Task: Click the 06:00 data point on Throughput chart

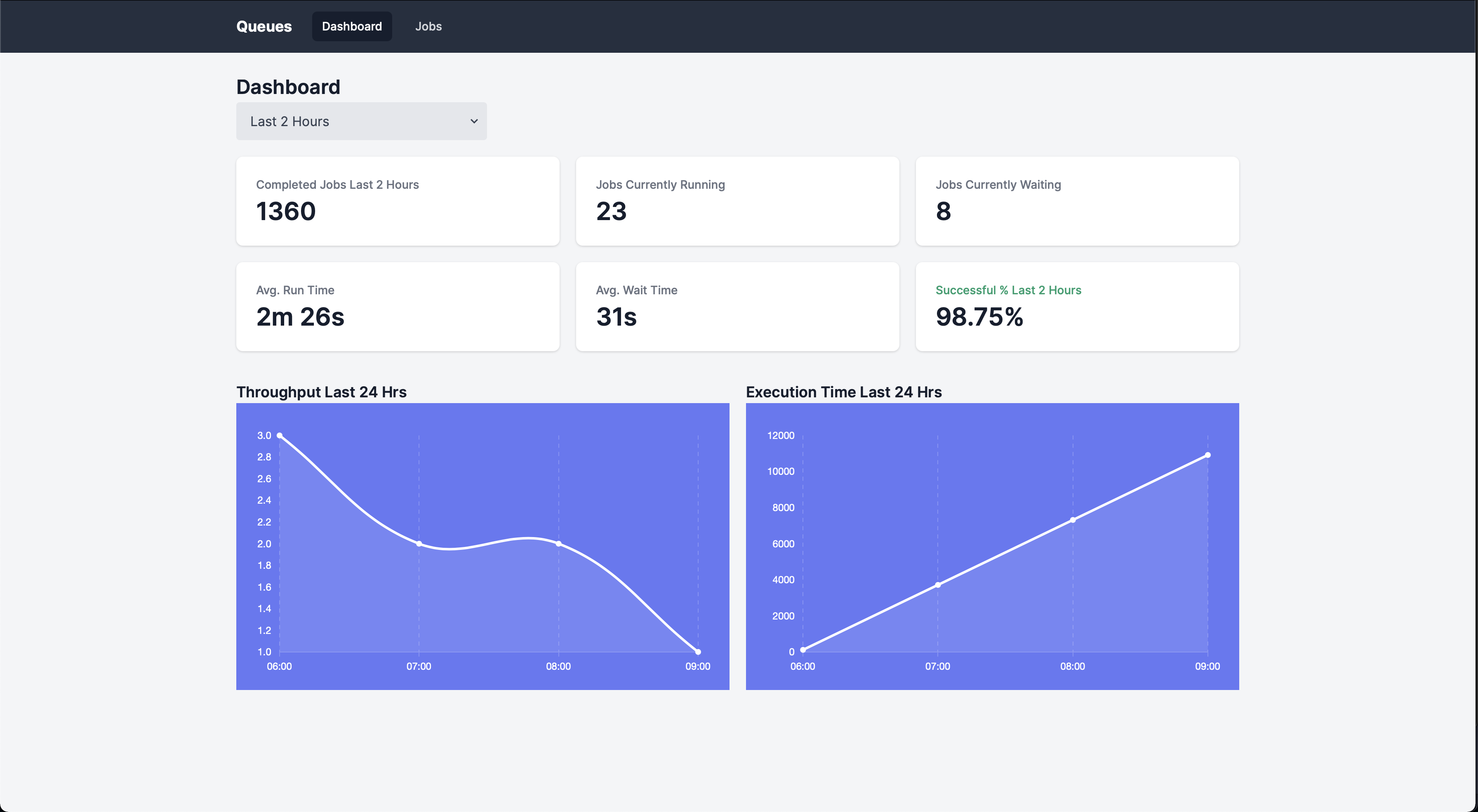Action: point(280,435)
